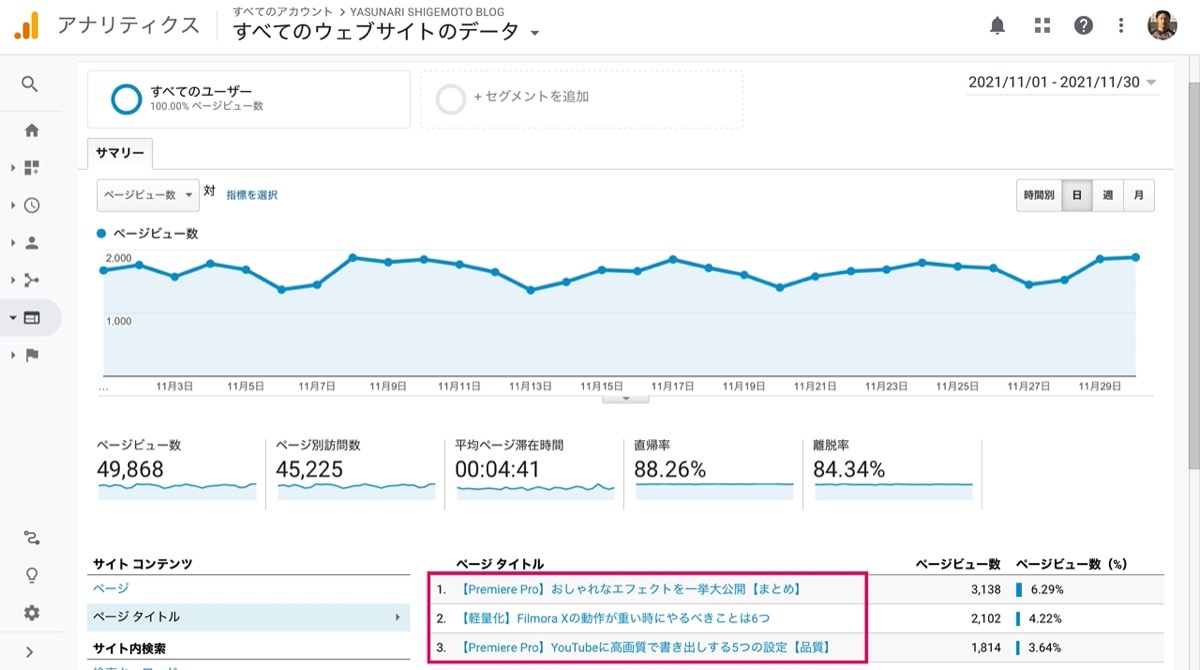Open 【Premiere Pro】YouTubeに高画質 page title link
Screen dimensions: 1200x670
(x=647, y=646)
